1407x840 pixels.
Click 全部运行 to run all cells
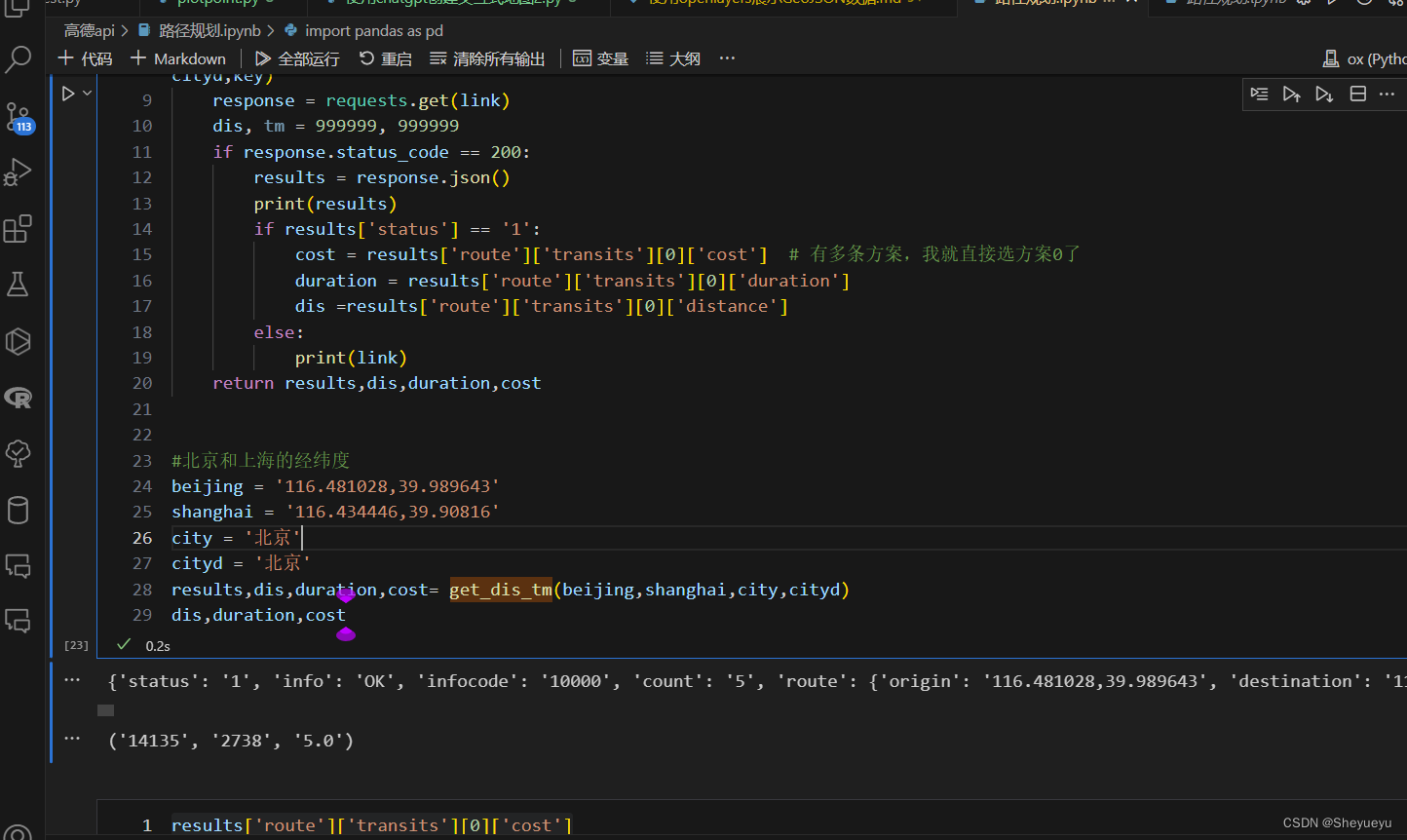pos(297,58)
